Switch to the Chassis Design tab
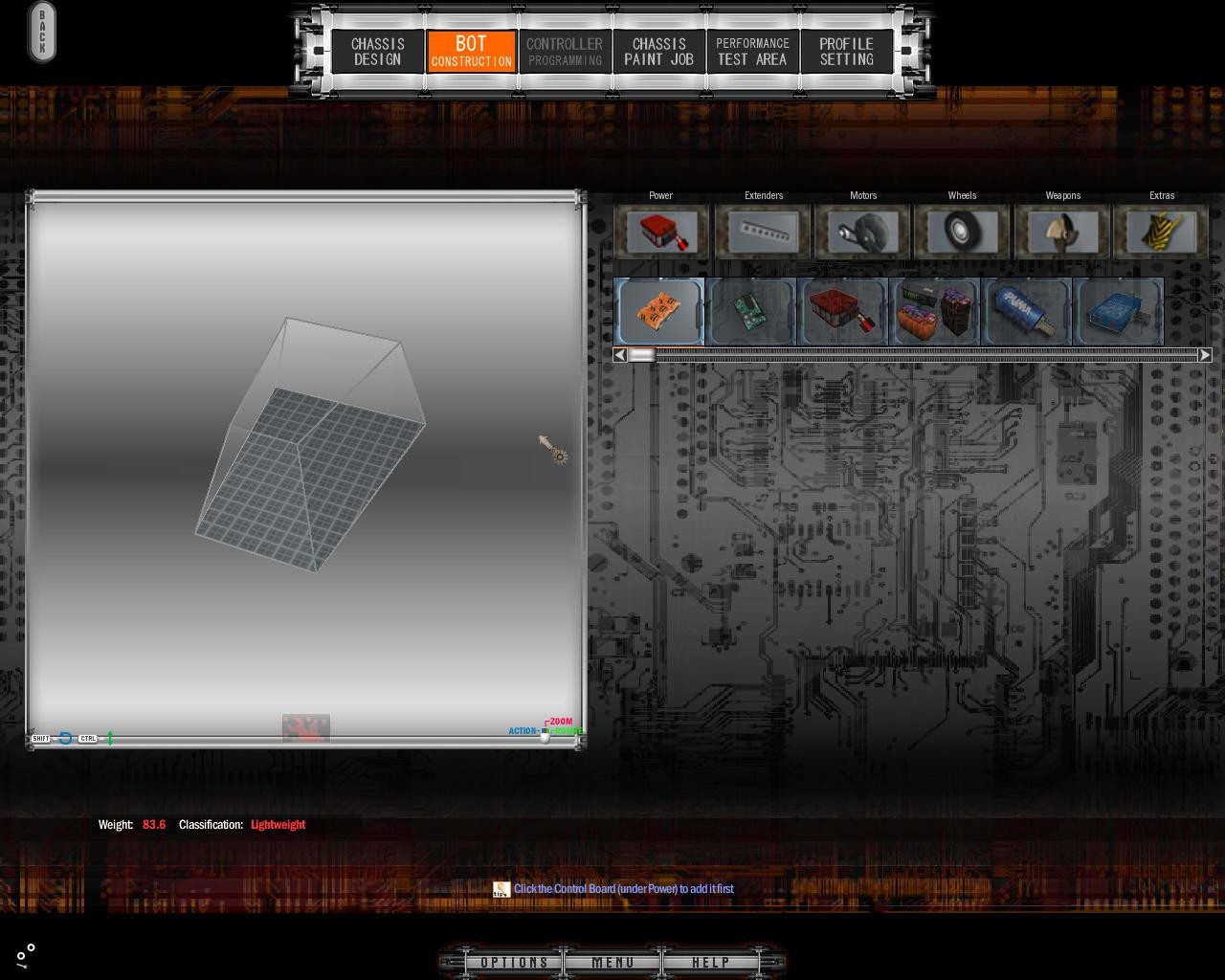1225x980 pixels. [377, 52]
